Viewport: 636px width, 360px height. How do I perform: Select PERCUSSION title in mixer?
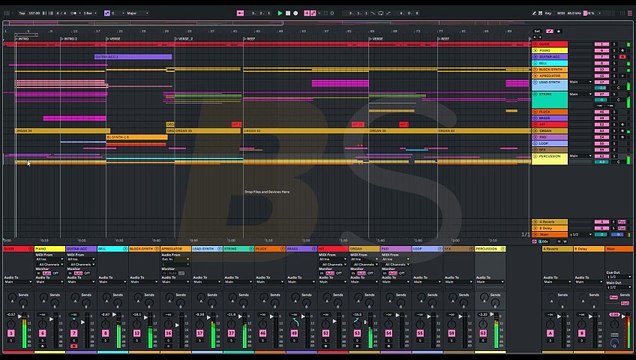(x=490, y=249)
